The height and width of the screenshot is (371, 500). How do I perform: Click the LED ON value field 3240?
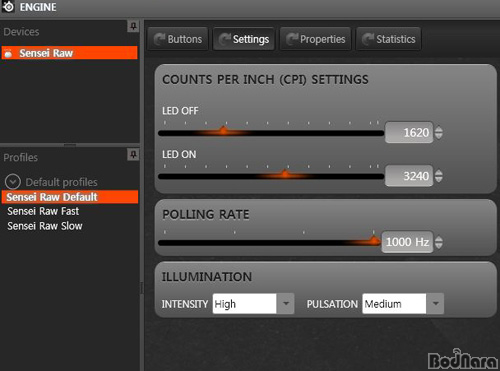pos(409,176)
